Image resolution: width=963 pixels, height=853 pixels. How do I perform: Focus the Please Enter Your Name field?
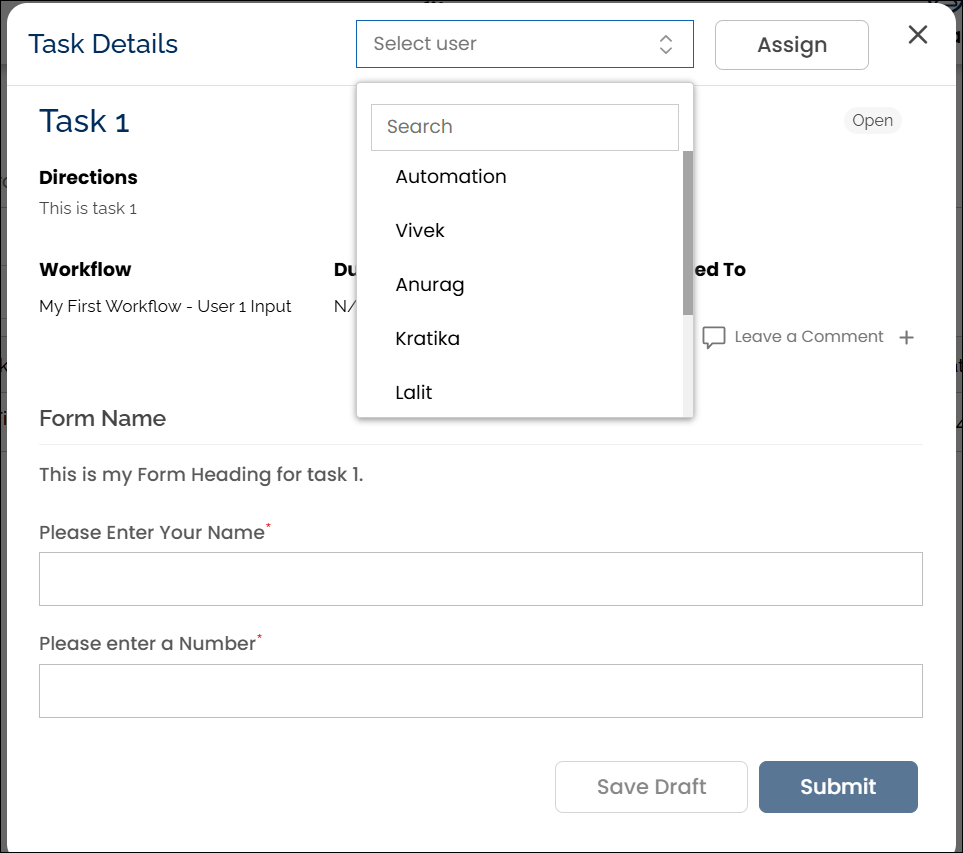point(480,579)
